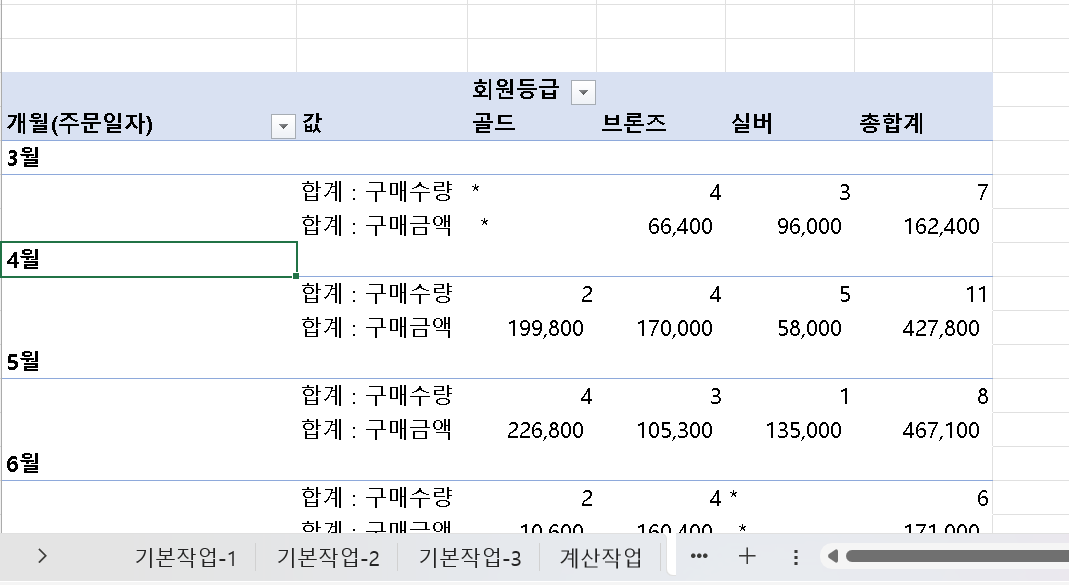Image resolution: width=1069 pixels, height=585 pixels.
Task: Open the 기본작업-3 sheet tab
Action: (470, 558)
